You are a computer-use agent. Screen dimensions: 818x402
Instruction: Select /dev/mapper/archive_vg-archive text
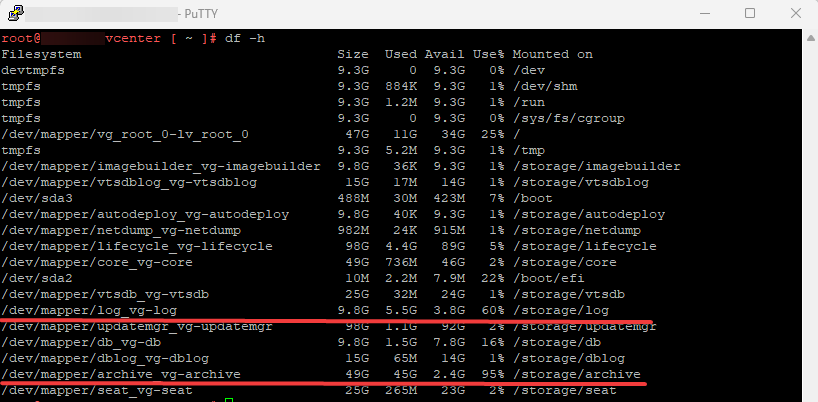tap(121, 374)
